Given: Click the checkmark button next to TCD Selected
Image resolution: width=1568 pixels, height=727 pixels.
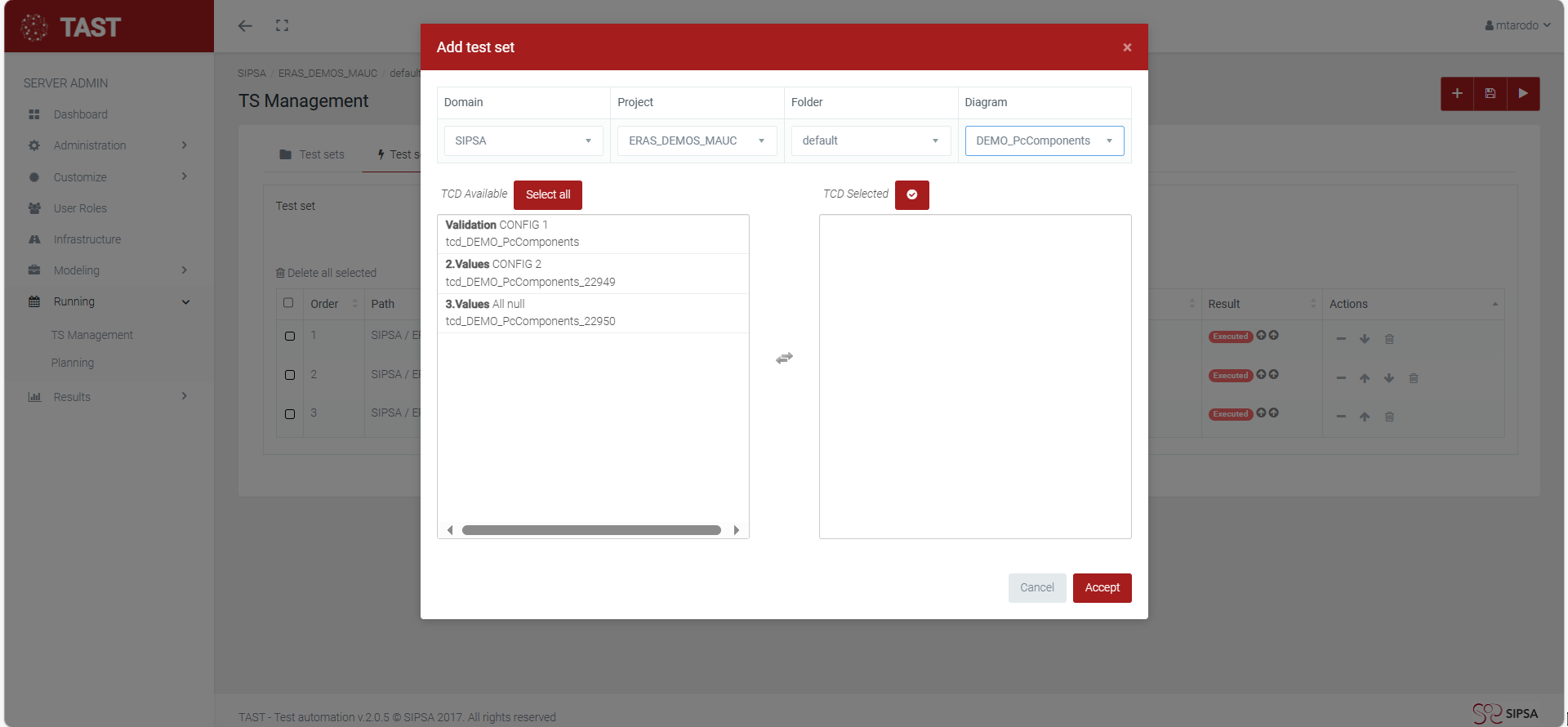Looking at the screenshot, I should tap(911, 195).
